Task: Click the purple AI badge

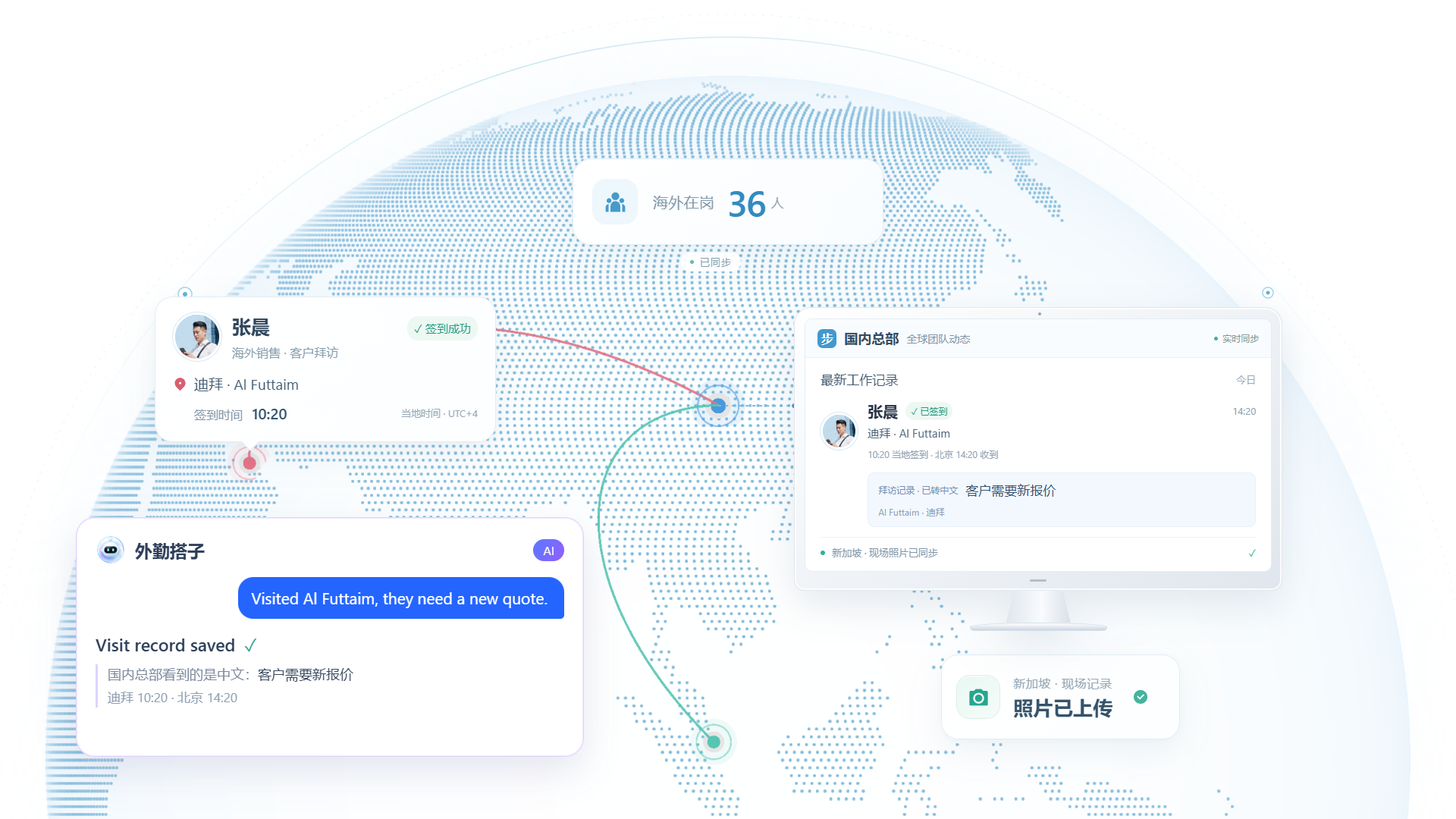Action: (548, 551)
